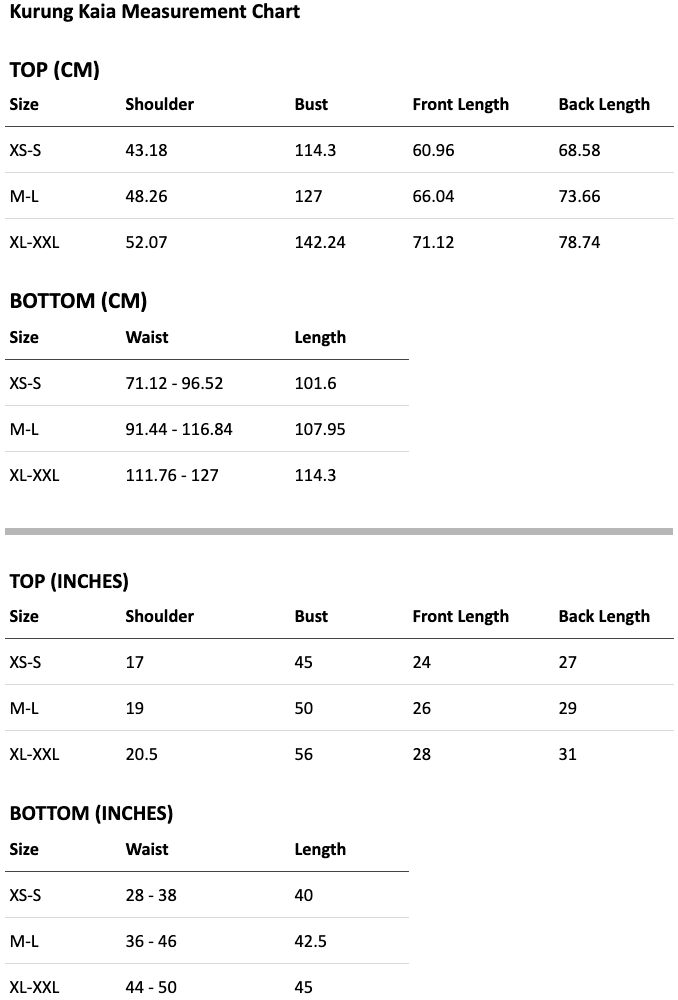678x1000 pixels.
Task: Select the 20.5 shoulder inches value
Action: click(141, 755)
